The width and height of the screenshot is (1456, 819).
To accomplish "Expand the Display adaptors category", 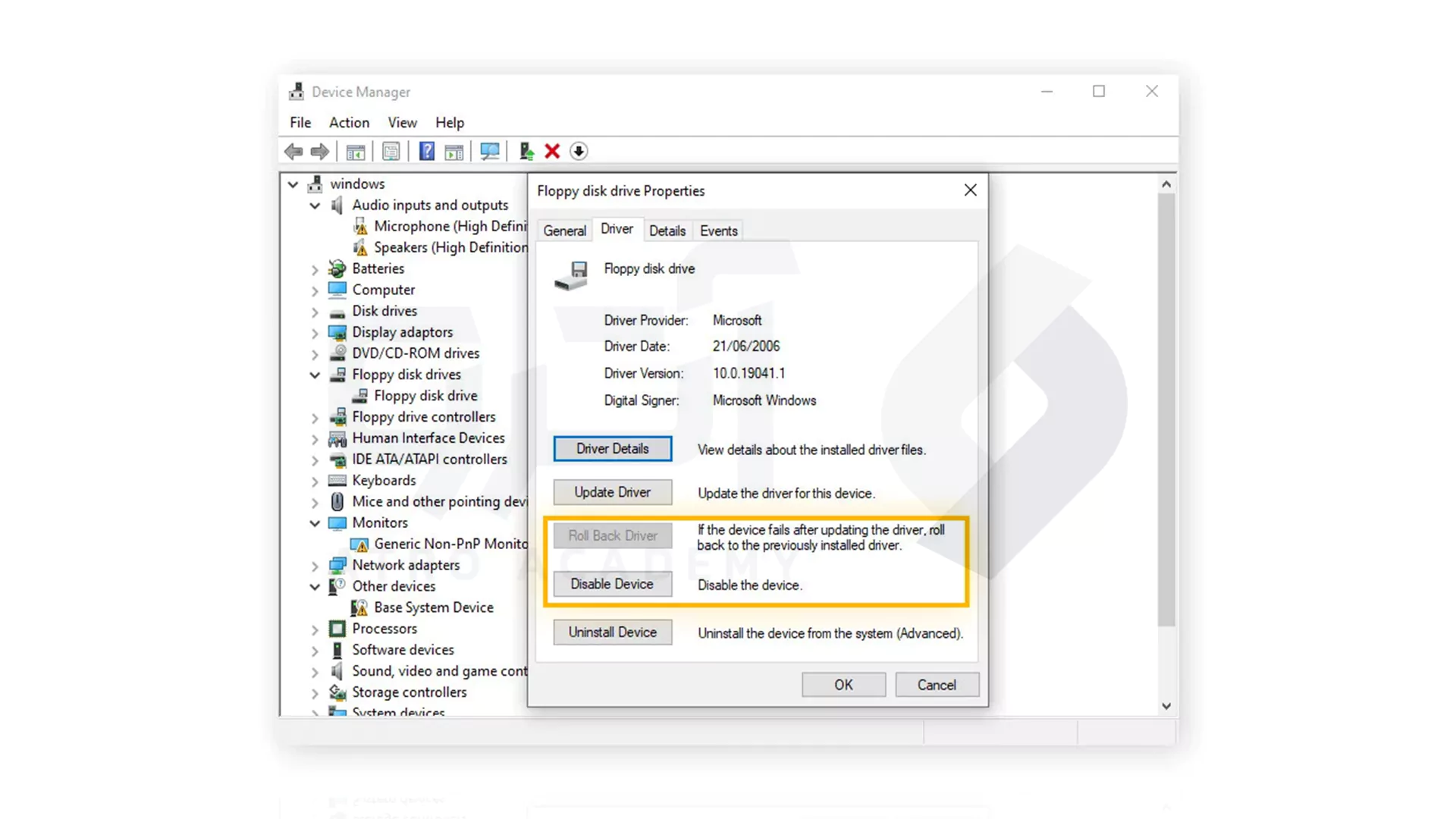I will pos(315,333).
